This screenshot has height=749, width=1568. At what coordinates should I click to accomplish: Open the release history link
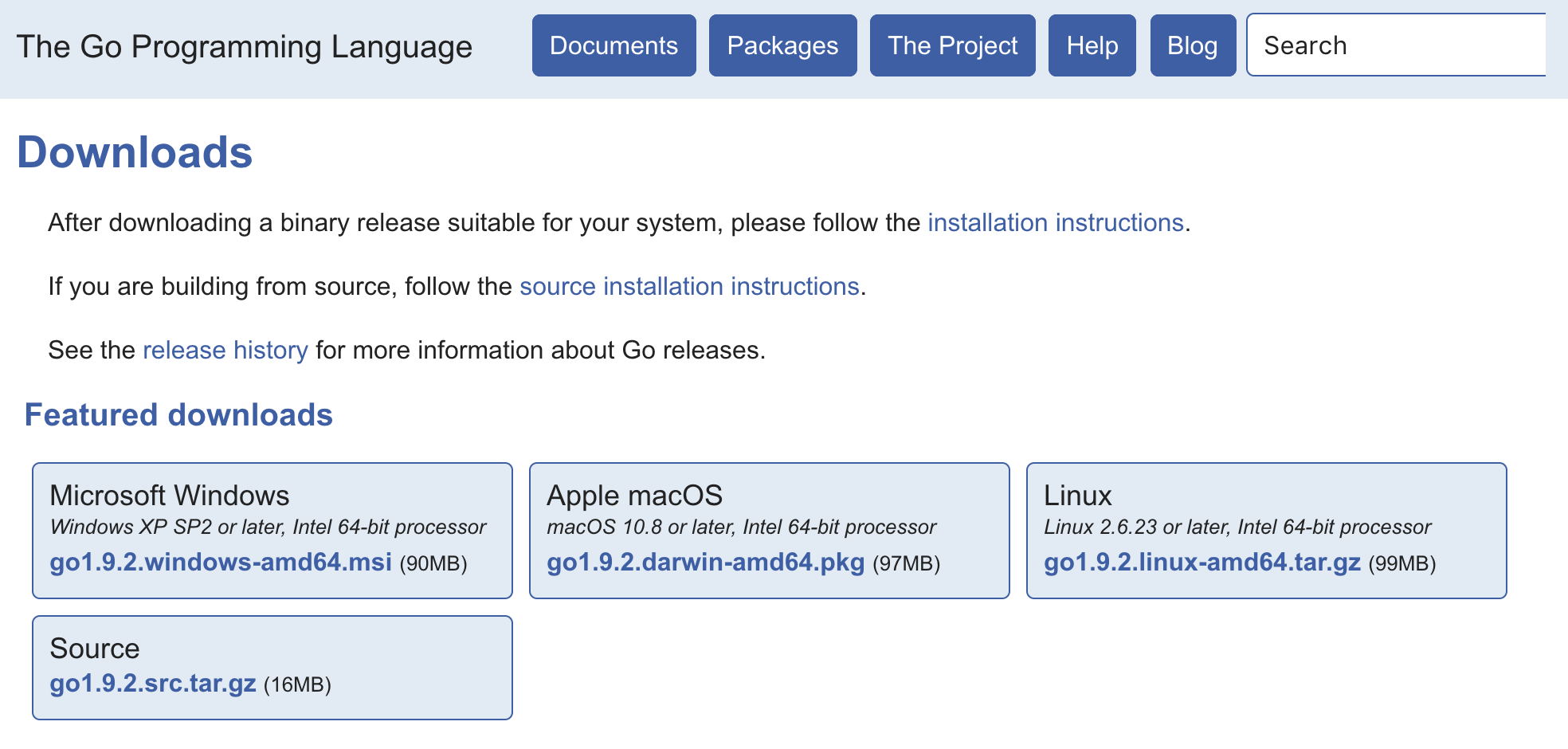coord(225,350)
